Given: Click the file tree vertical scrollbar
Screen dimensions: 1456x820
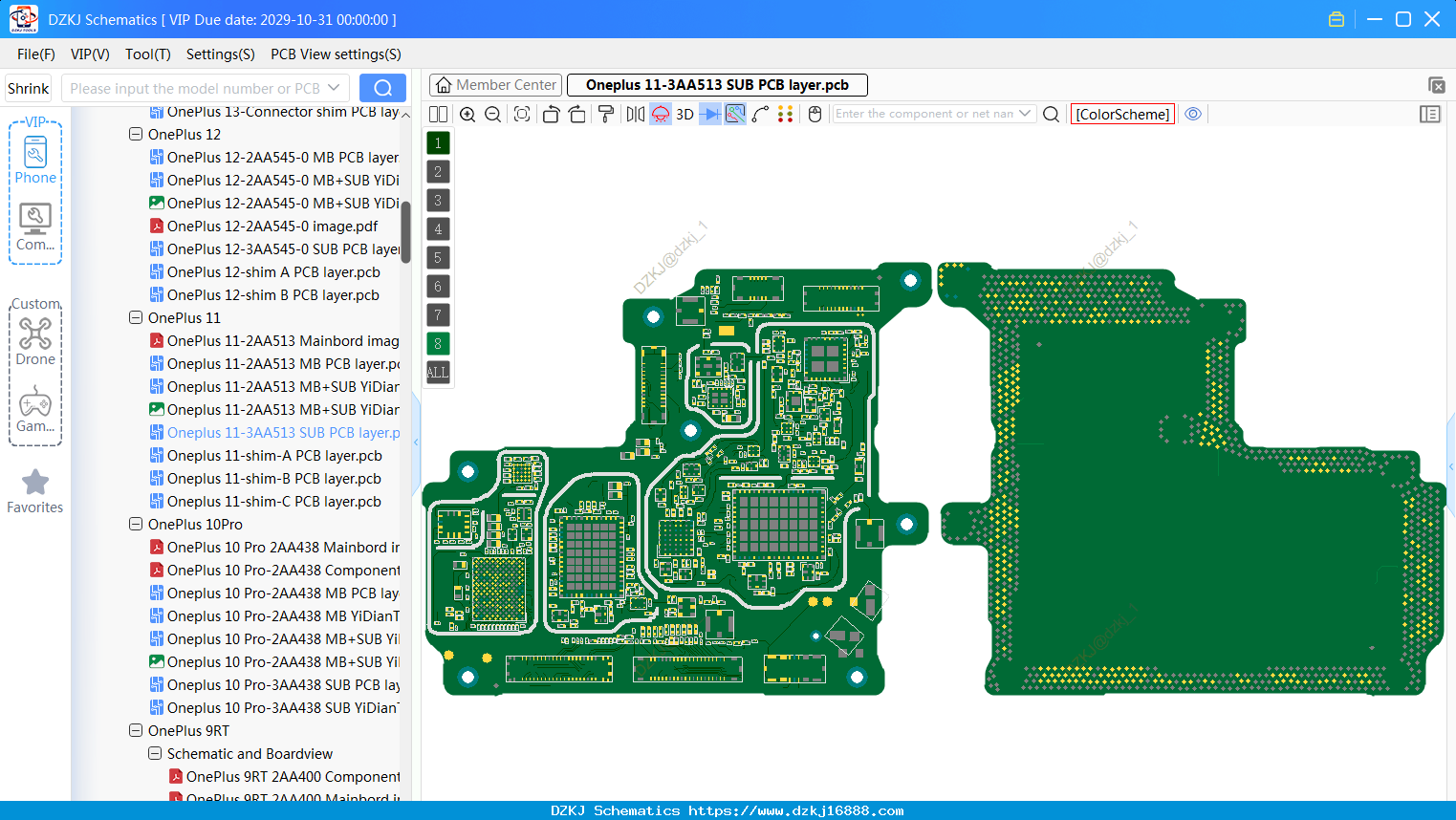Looking at the screenshot, I should coord(405,232).
